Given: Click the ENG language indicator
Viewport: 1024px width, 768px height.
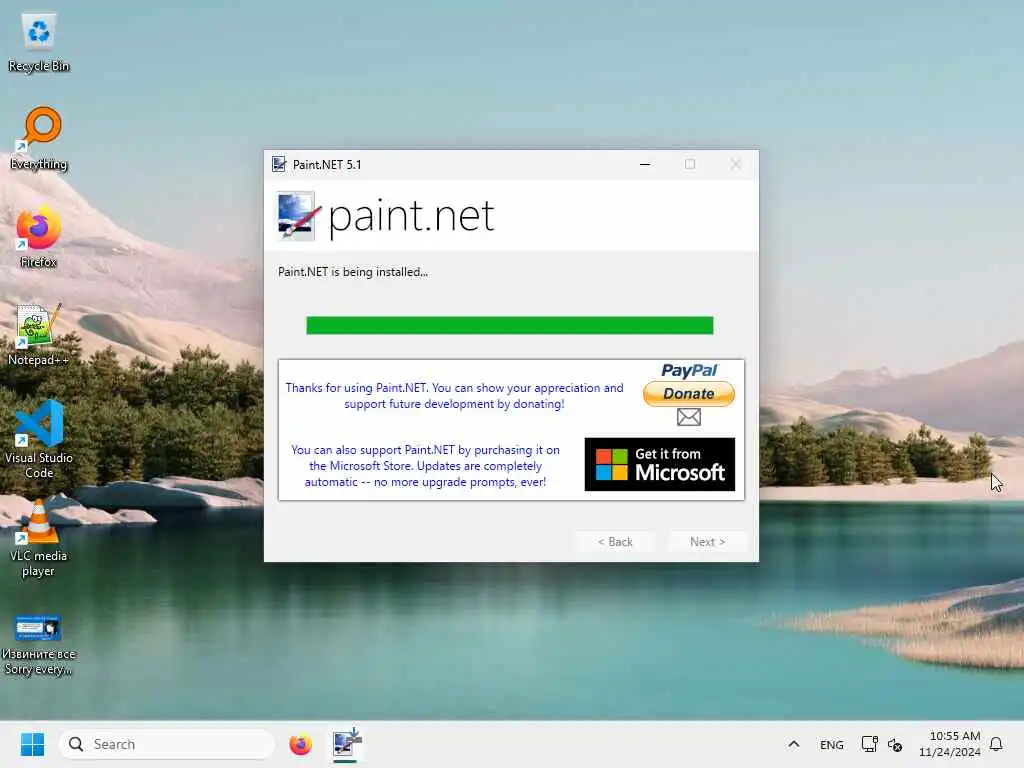Looking at the screenshot, I should (831, 744).
